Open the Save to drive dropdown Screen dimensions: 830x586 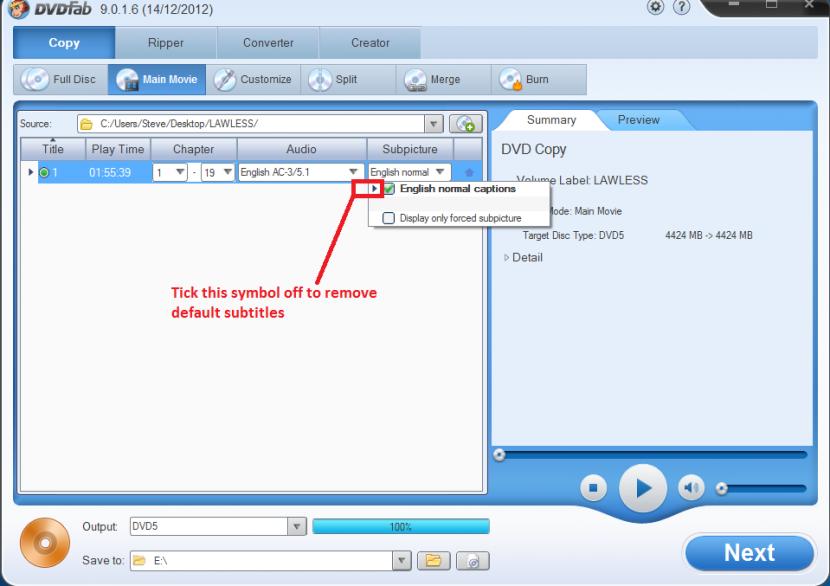coord(402,561)
